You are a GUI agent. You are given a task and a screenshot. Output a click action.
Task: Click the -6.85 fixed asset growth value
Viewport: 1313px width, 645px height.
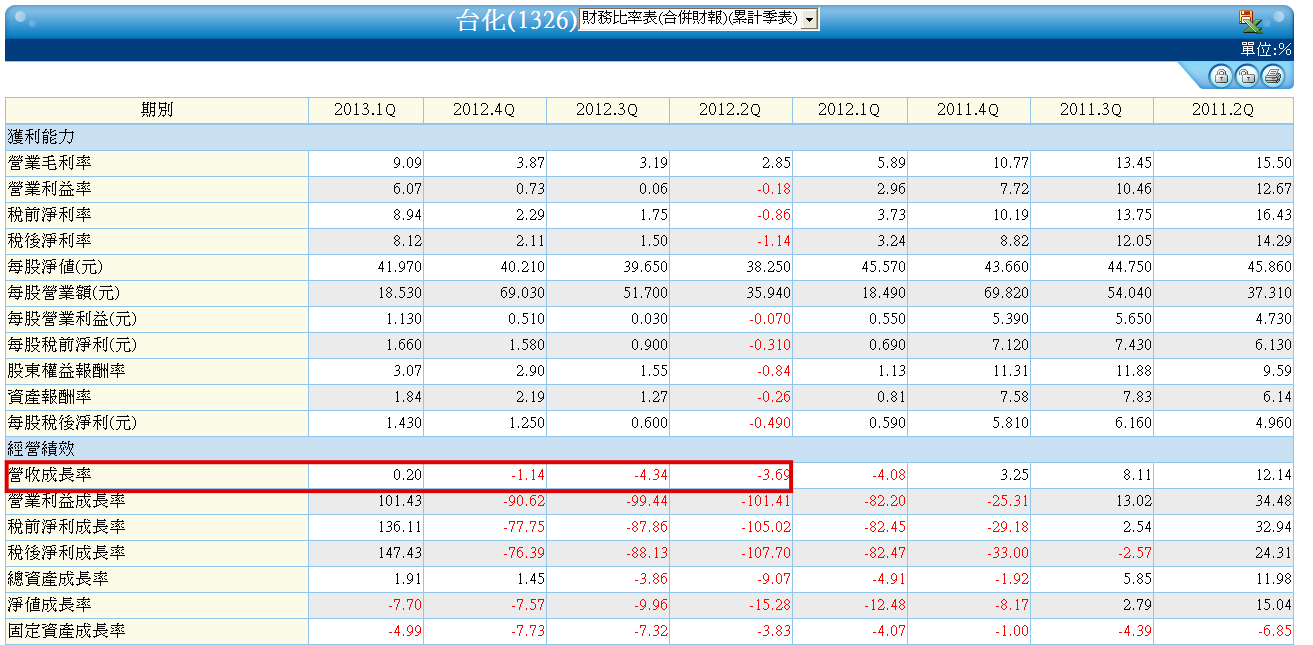click(1274, 632)
